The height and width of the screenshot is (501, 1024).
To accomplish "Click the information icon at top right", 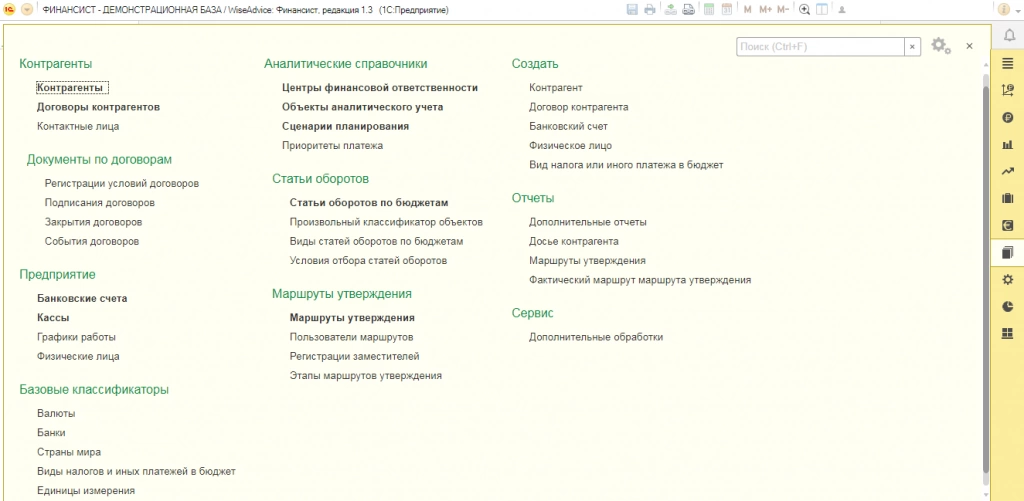I will [x=1004, y=10].
